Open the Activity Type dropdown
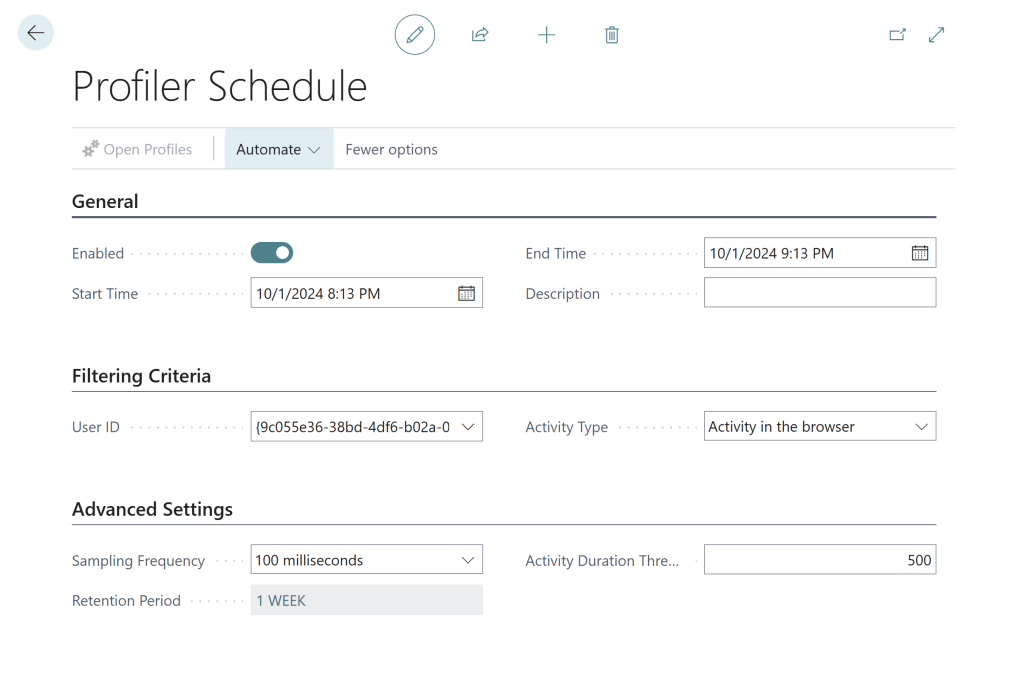Screen dimensions: 1024x675 click(921, 427)
